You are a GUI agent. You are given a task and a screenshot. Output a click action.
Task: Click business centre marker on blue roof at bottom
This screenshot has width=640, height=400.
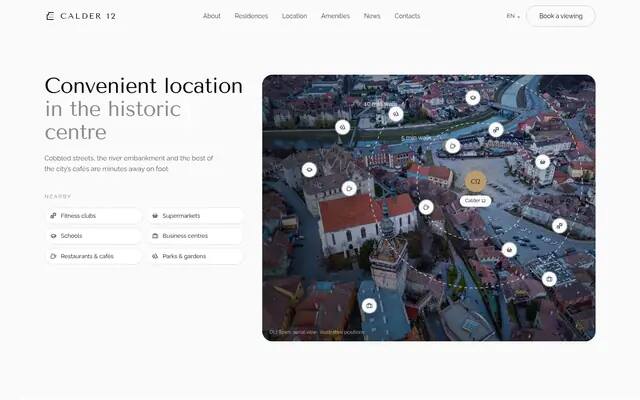[x=369, y=305]
